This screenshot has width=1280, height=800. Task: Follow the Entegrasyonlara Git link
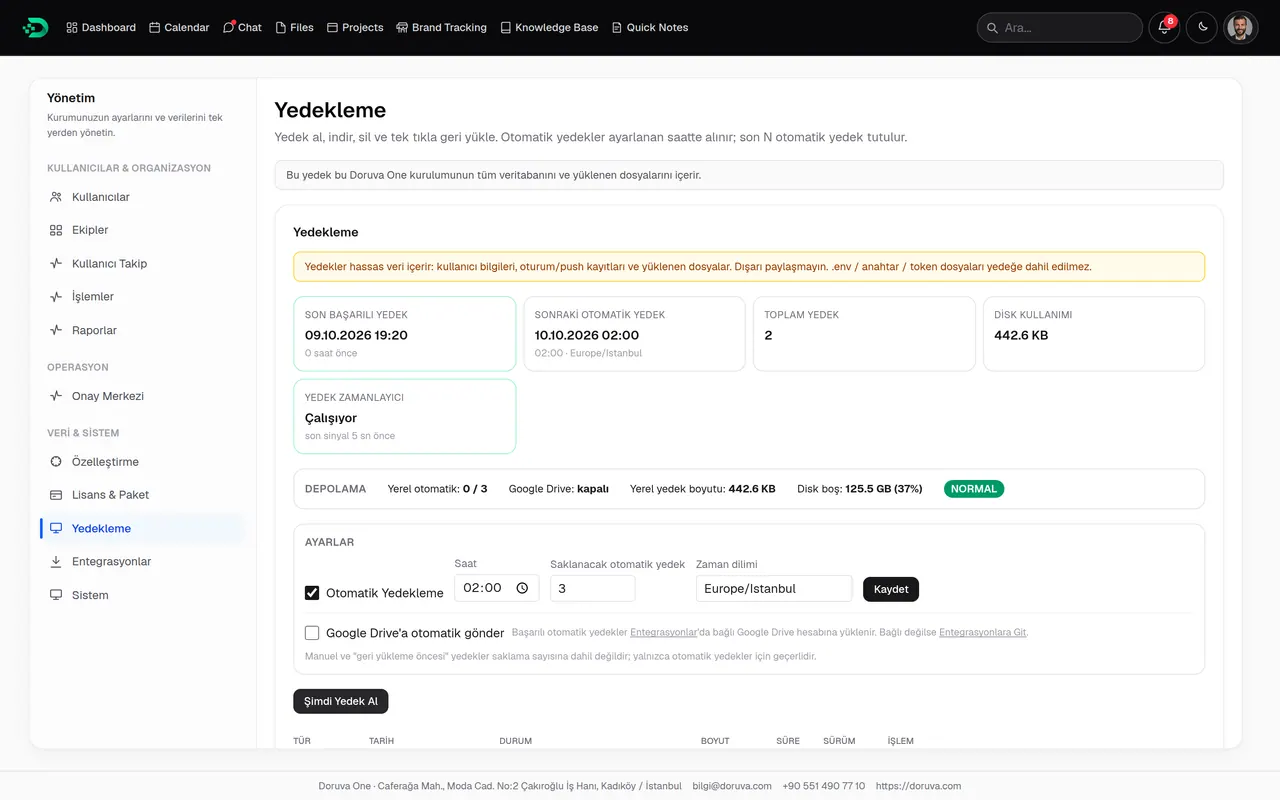click(x=983, y=633)
